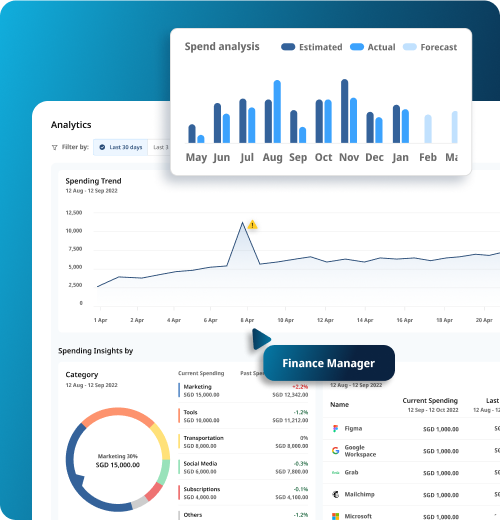Screen dimensions: 500x520
Task: Click the Name column header
Action: pos(339,404)
